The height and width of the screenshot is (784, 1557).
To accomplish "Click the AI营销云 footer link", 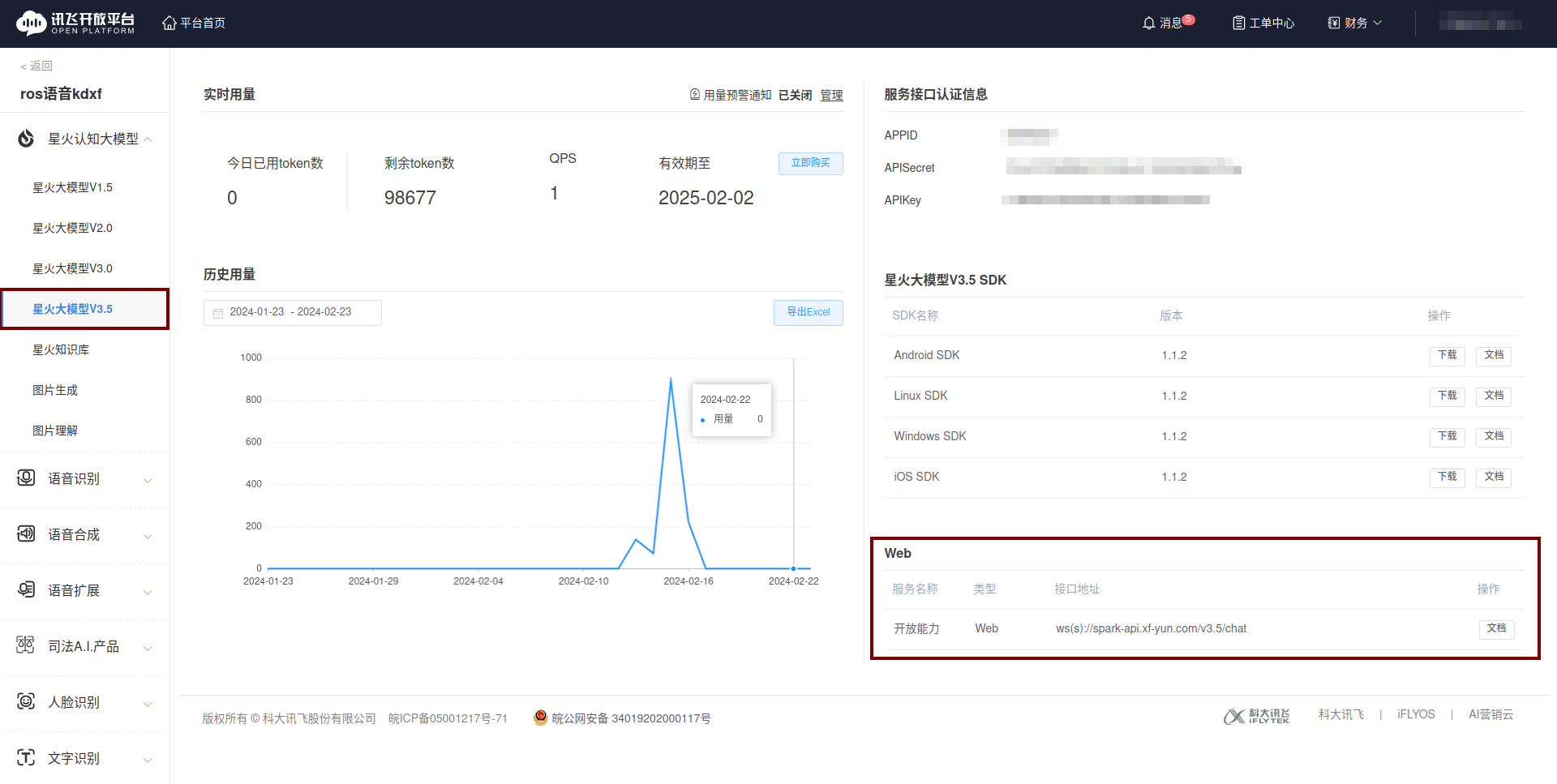I will (1491, 714).
